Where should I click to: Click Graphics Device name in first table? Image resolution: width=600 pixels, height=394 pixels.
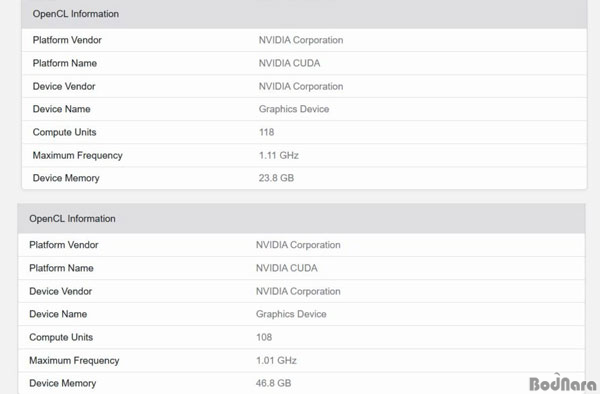tap(294, 109)
